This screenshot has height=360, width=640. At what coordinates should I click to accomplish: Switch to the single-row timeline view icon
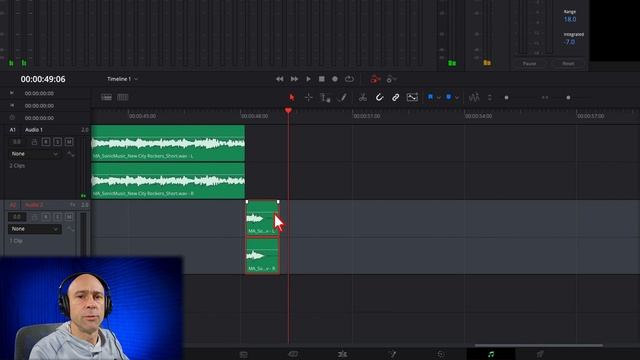tap(107, 98)
